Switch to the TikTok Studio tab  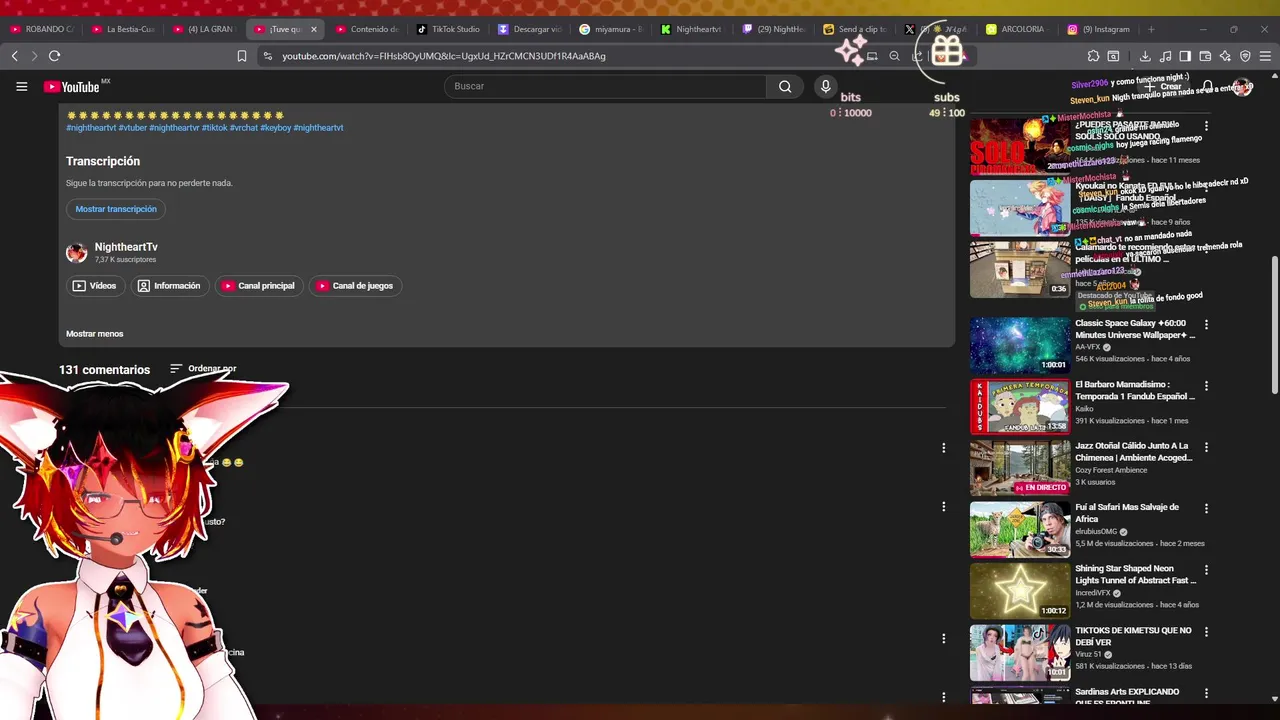[447, 29]
